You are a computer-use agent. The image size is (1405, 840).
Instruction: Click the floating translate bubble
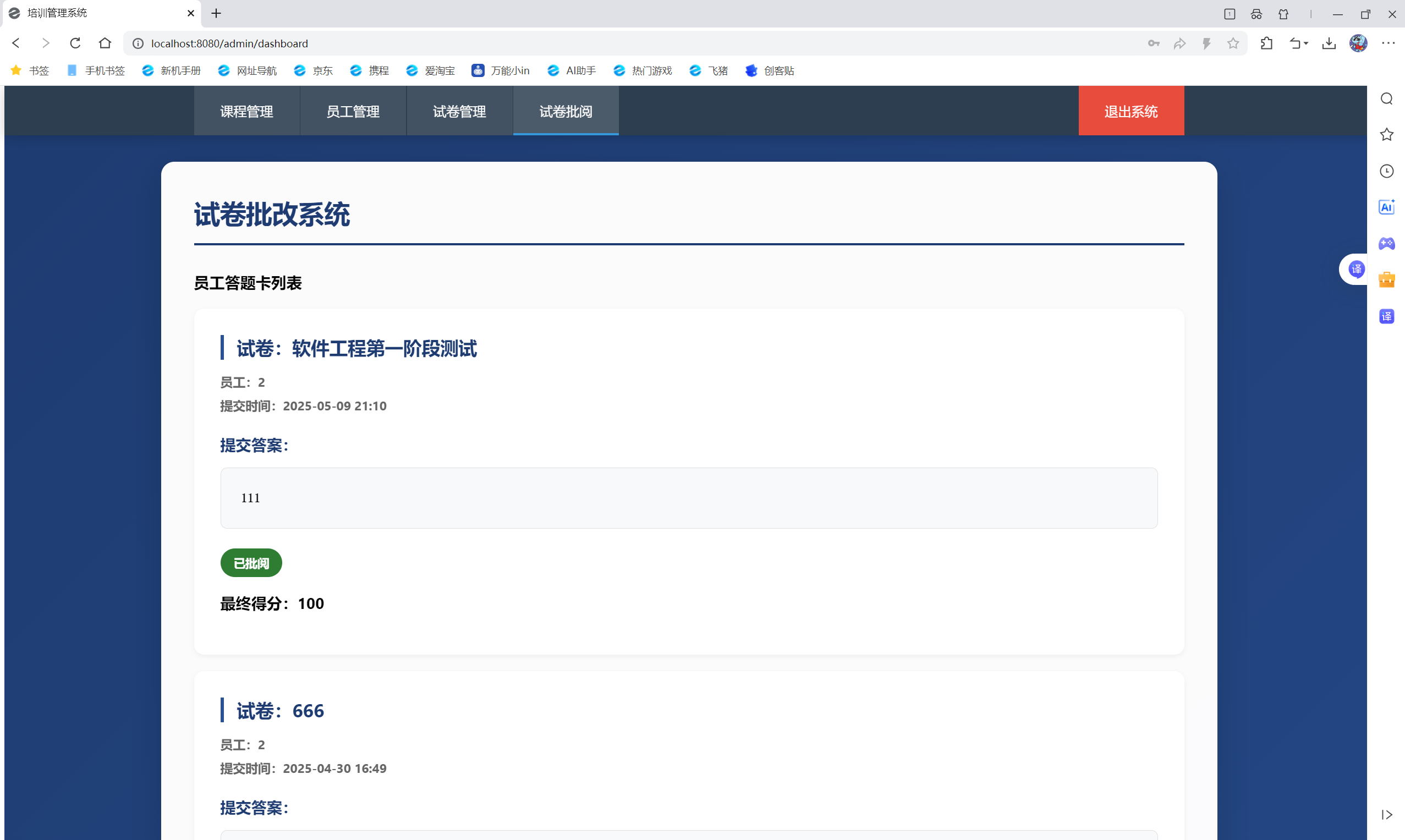1357,270
